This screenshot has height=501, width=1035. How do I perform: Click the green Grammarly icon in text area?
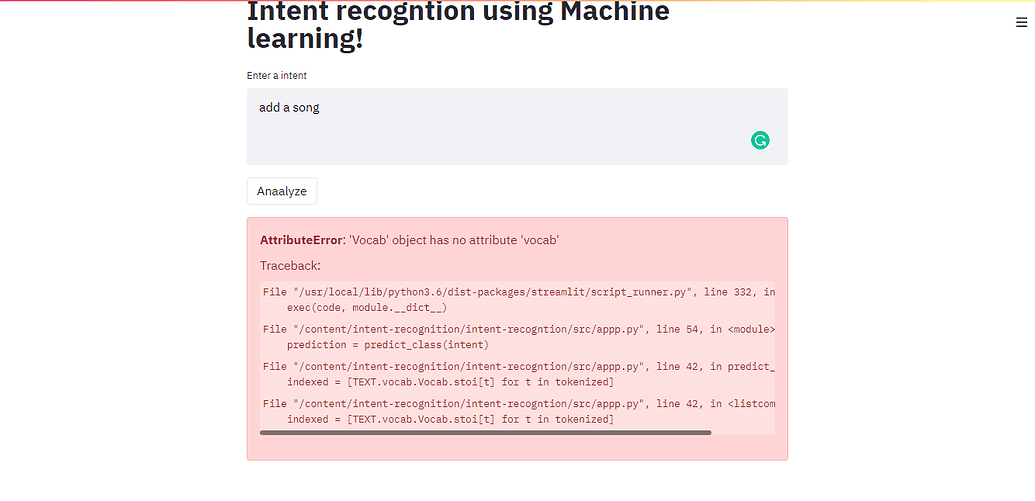760,140
